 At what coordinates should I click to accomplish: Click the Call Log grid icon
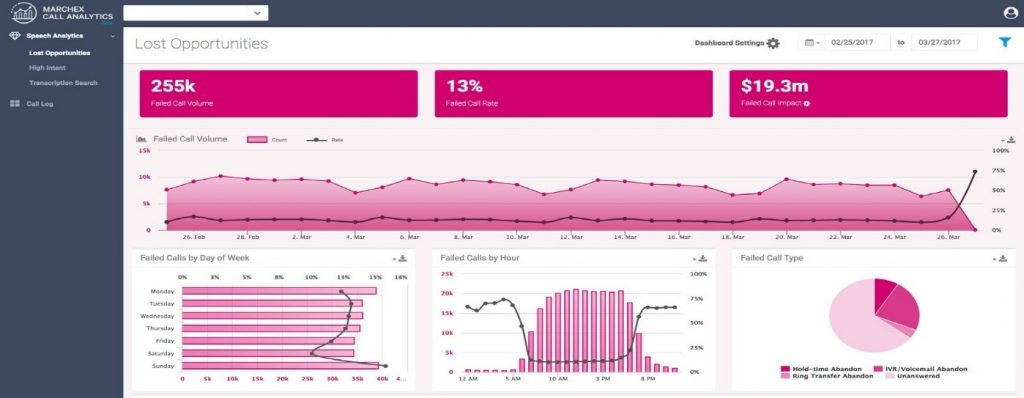coord(14,103)
